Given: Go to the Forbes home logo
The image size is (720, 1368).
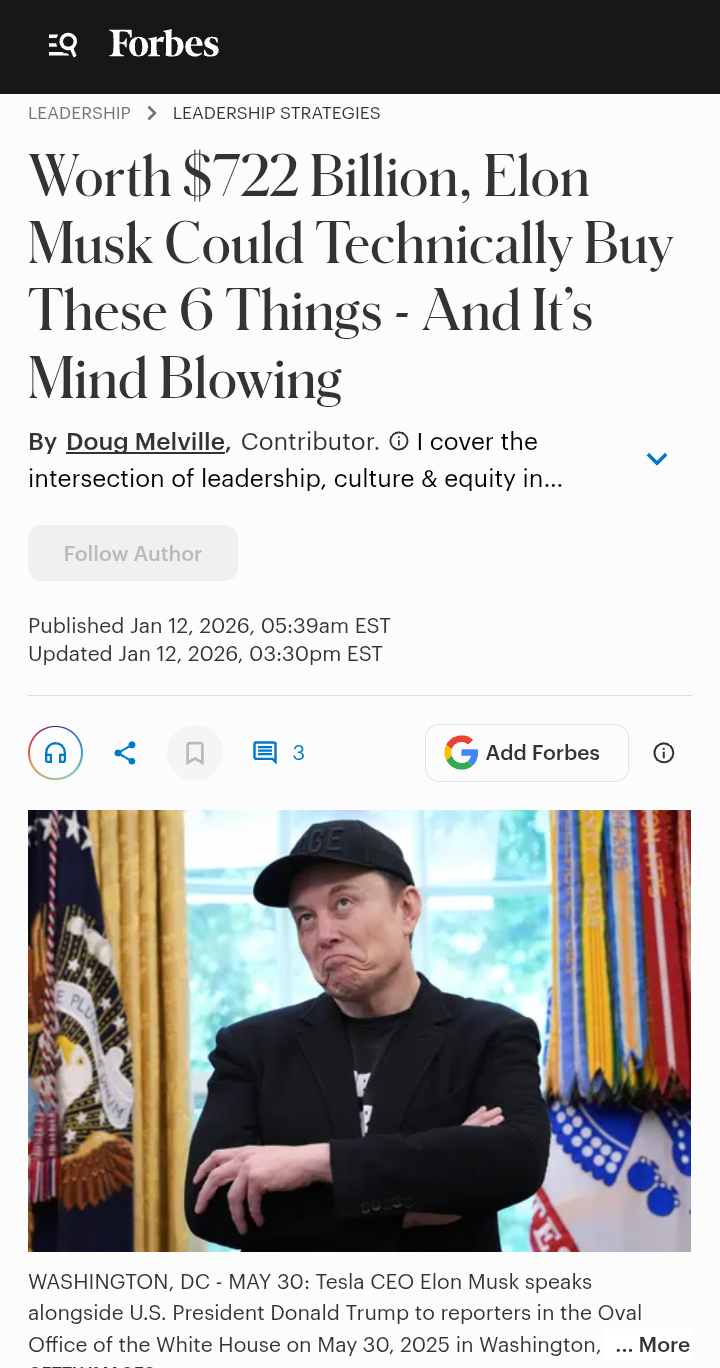Looking at the screenshot, I should [x=164, y=44].
